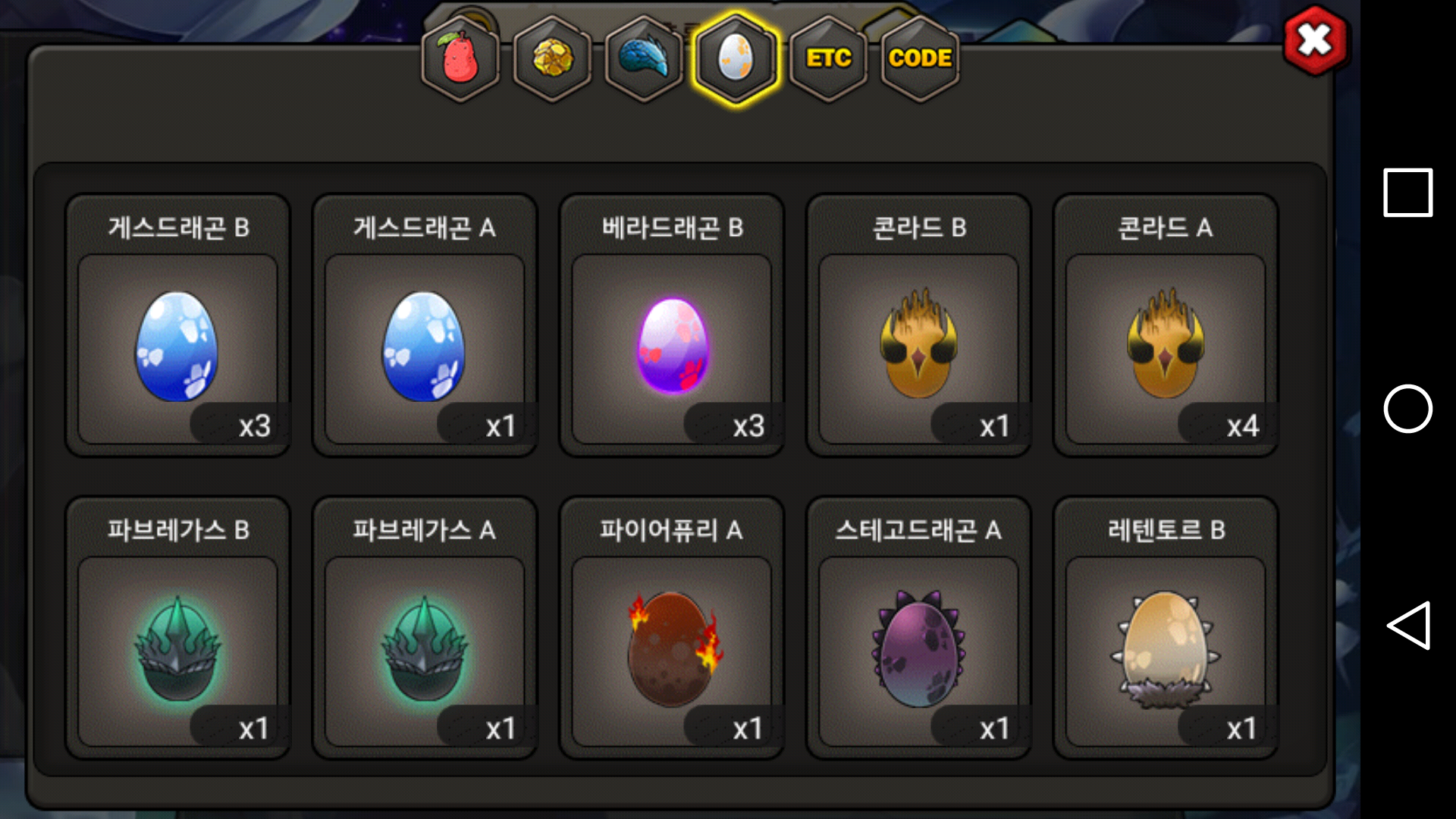Tap the Android home circle button
Image resolution: width=1456 pixels, height=819 pixels.
(1408, 409)
